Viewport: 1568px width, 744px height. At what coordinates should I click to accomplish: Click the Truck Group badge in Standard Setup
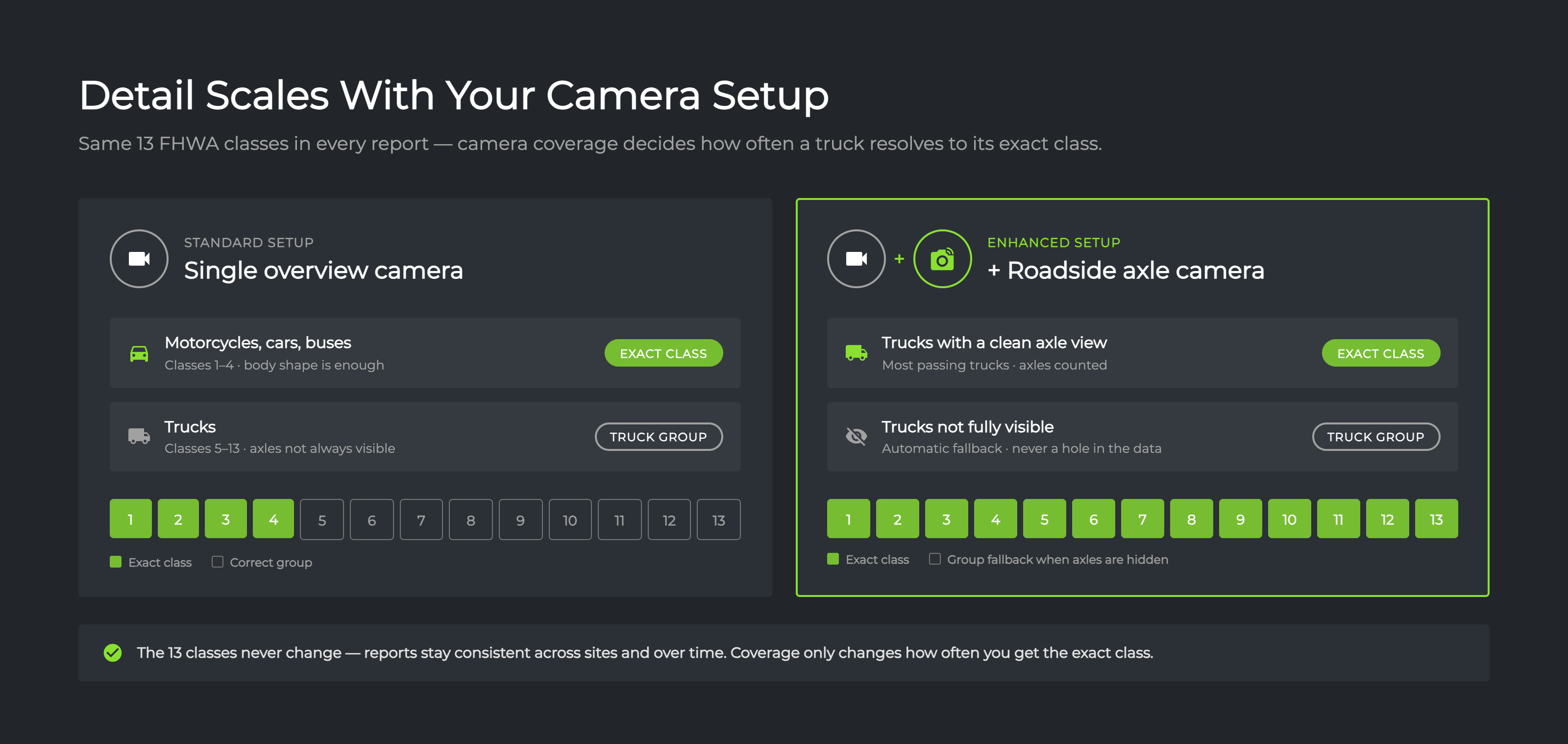click(659, 437)
